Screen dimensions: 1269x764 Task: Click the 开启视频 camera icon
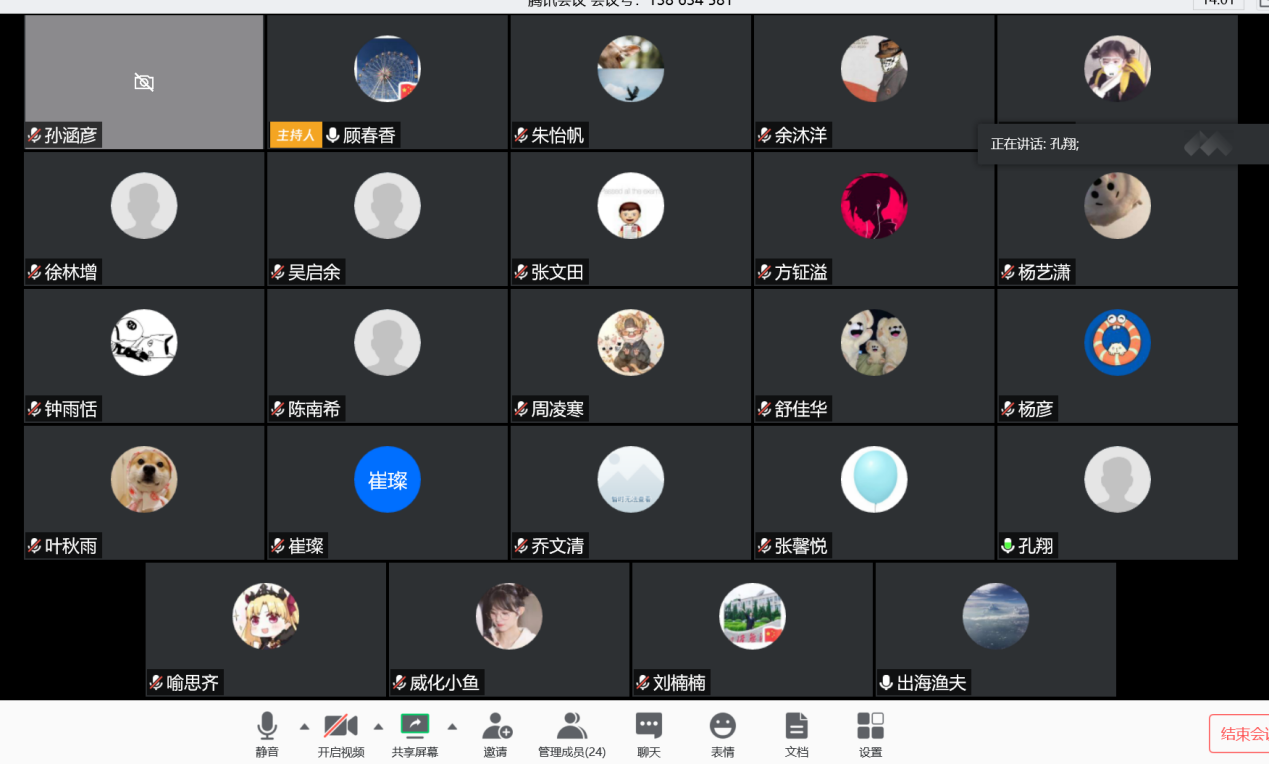point(340,727)
